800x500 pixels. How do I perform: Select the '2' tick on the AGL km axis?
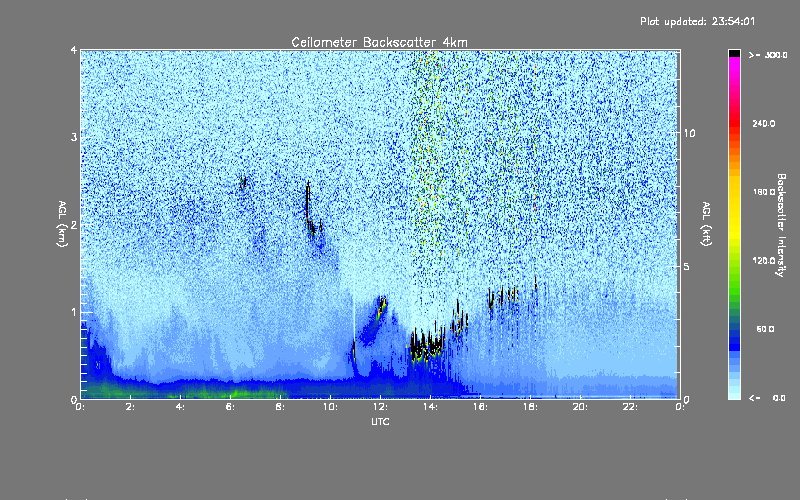click(x=74, y=224)
